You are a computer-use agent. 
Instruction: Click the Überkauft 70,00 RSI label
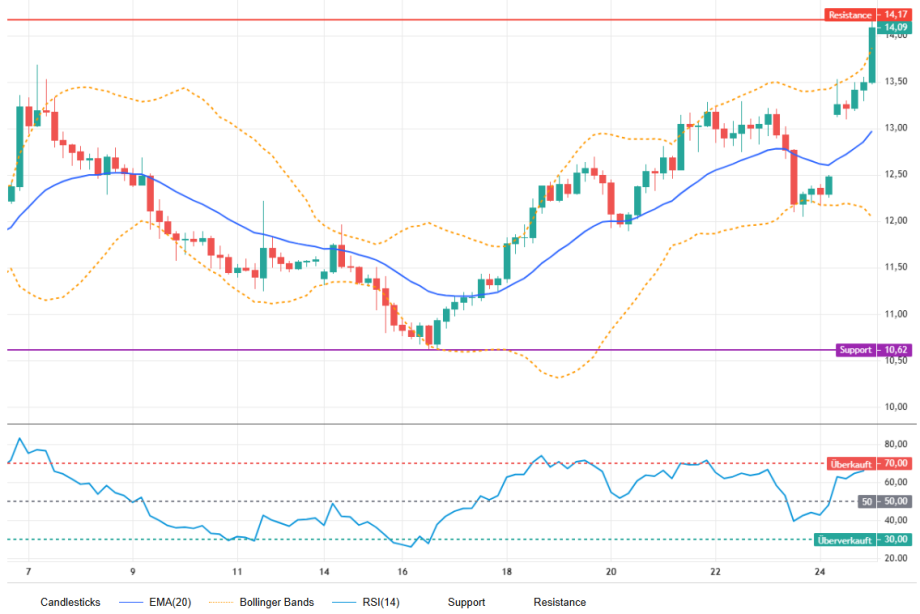869,464
